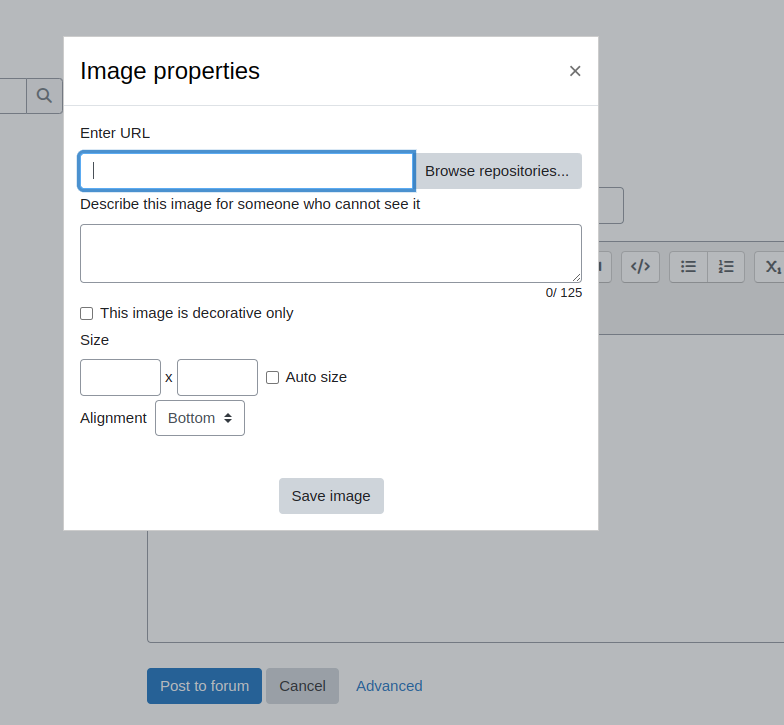Click the image description text area

tap(331, 254)
